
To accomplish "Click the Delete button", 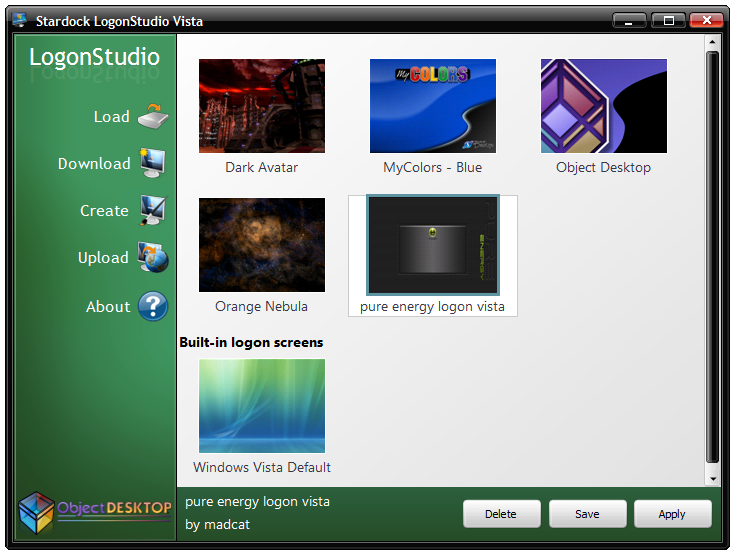I will [501, 514].
